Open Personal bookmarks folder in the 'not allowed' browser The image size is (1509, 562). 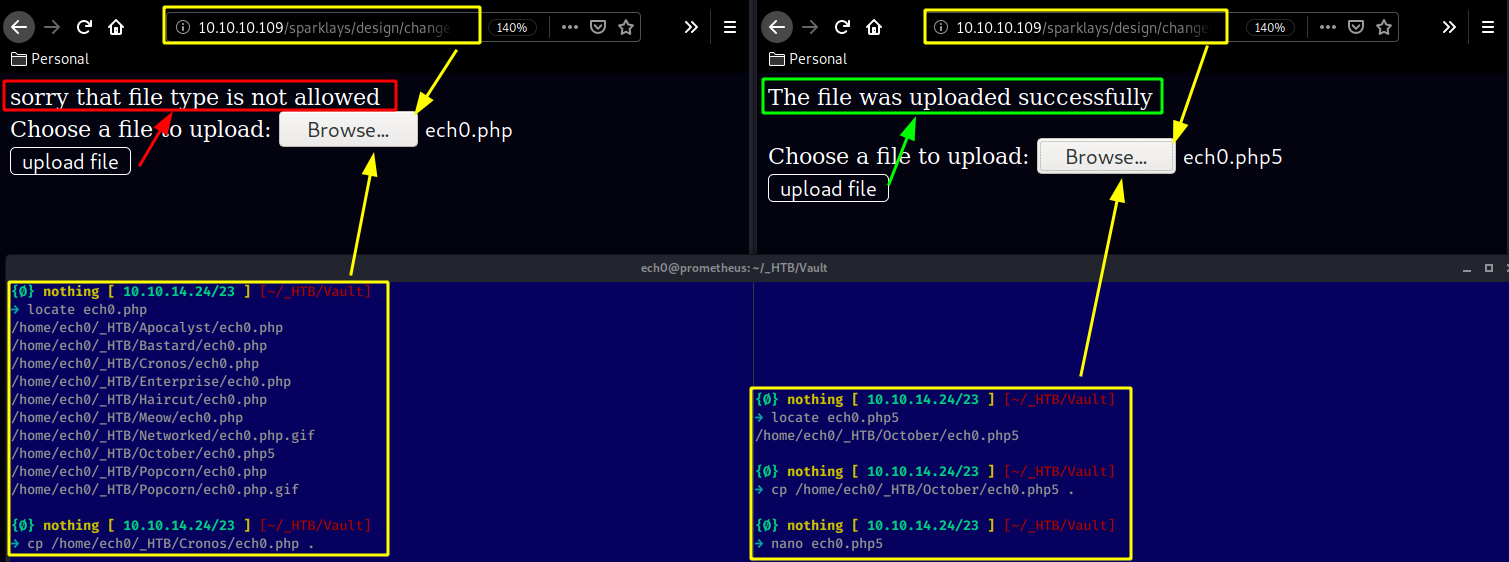(x=49, y=59)
